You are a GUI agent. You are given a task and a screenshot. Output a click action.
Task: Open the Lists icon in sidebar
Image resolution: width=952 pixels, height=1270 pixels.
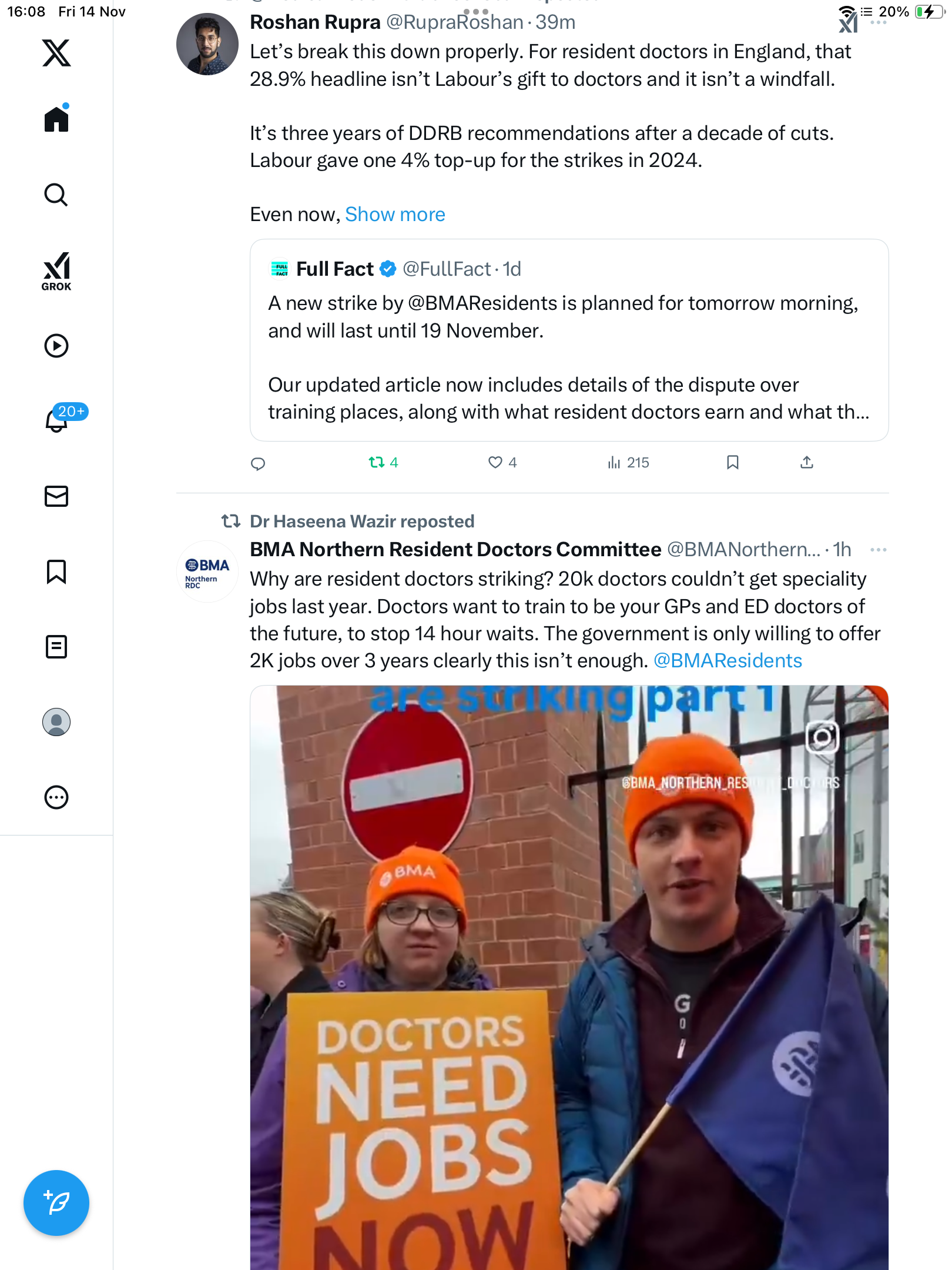(x=56, y=647)
